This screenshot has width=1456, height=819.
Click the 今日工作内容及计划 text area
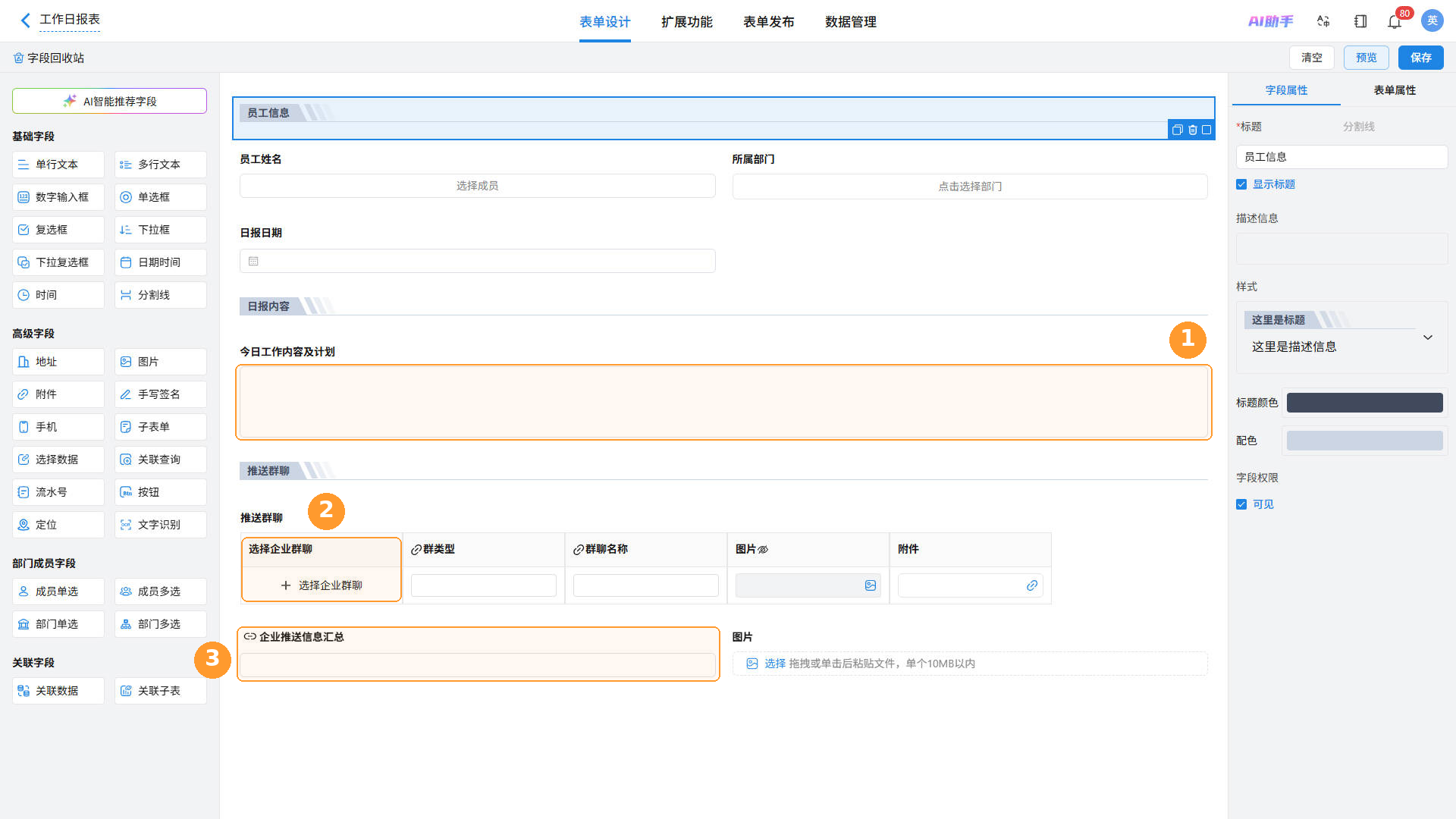(723, 402)
